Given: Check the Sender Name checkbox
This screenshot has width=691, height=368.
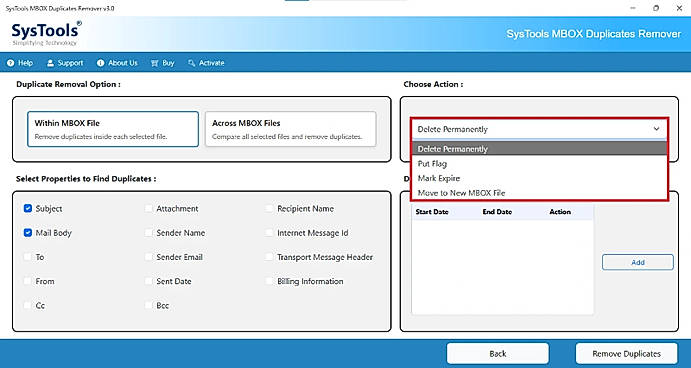Looking at the screenshot, I should coord(149,233).
